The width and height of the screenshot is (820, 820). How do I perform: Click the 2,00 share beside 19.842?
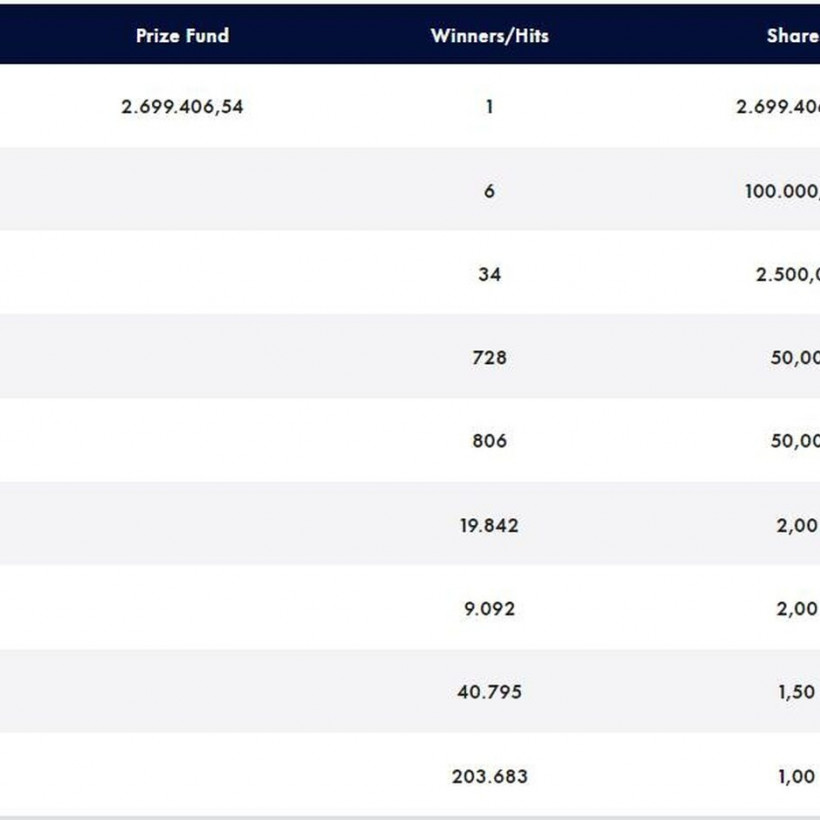click(797, 525)
